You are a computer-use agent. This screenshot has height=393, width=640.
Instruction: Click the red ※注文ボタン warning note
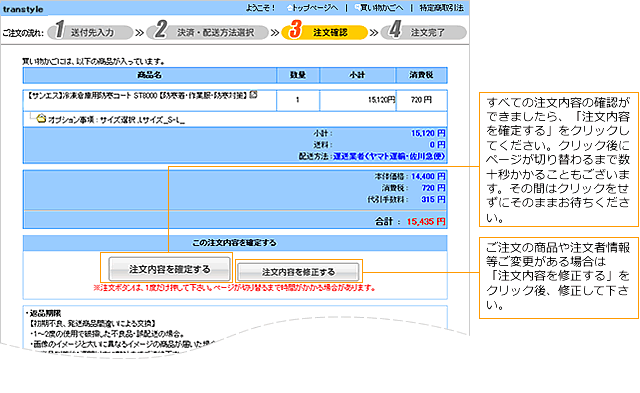click(x=234, y=288)
